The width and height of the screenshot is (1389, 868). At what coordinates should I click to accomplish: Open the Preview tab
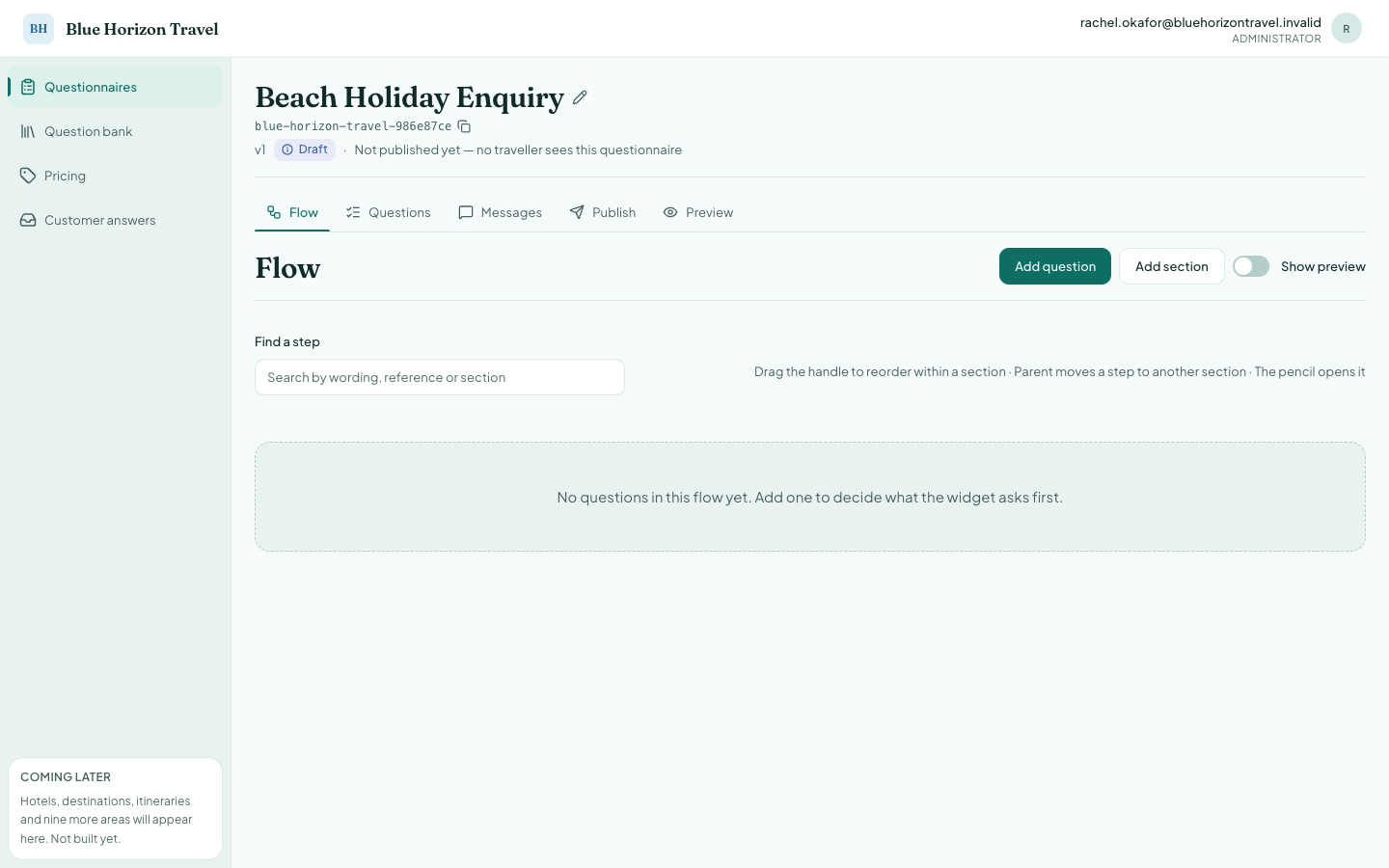click(x=698, y=212)
